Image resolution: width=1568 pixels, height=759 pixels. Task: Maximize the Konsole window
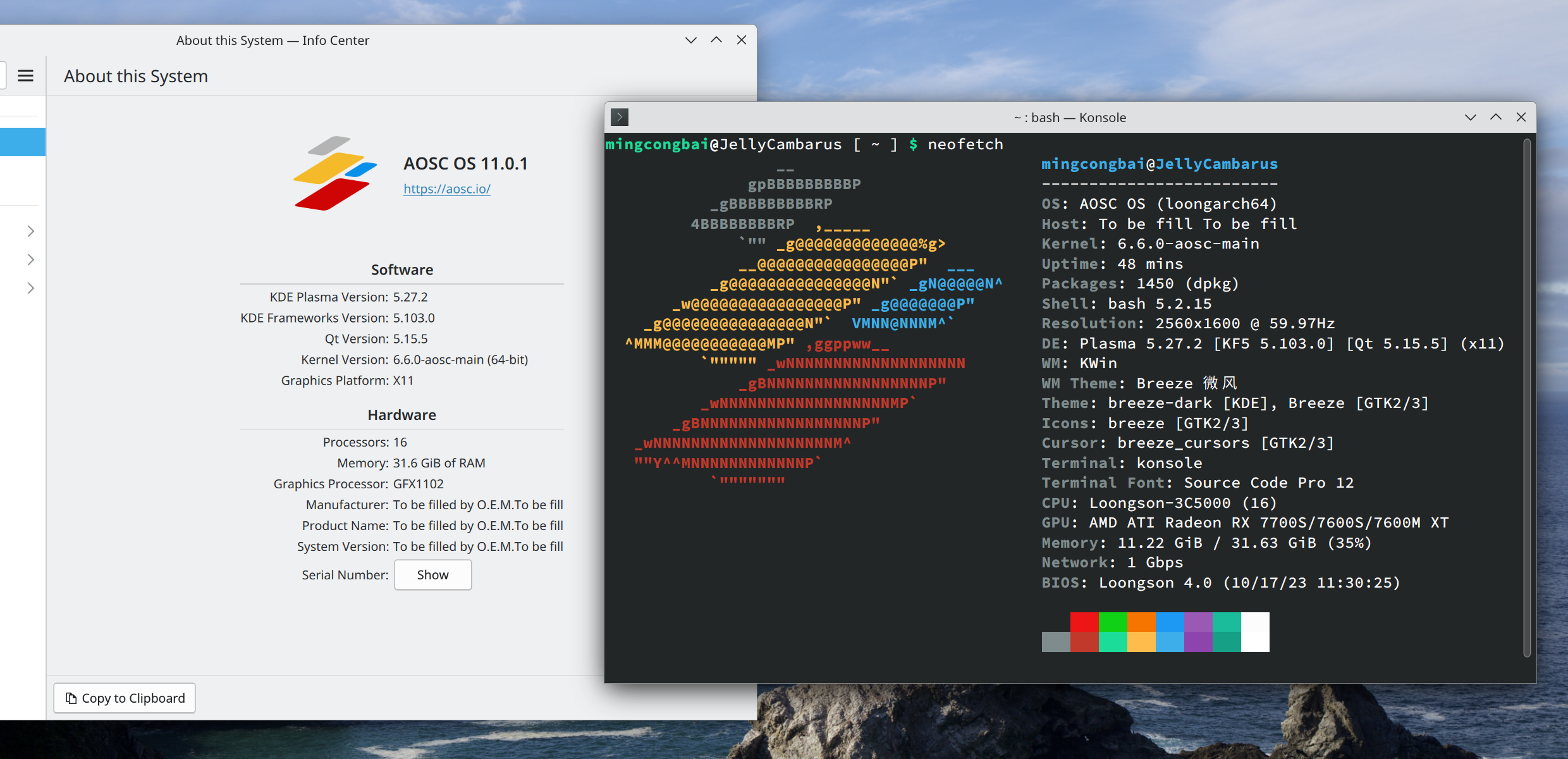(x=1495, y=117)
